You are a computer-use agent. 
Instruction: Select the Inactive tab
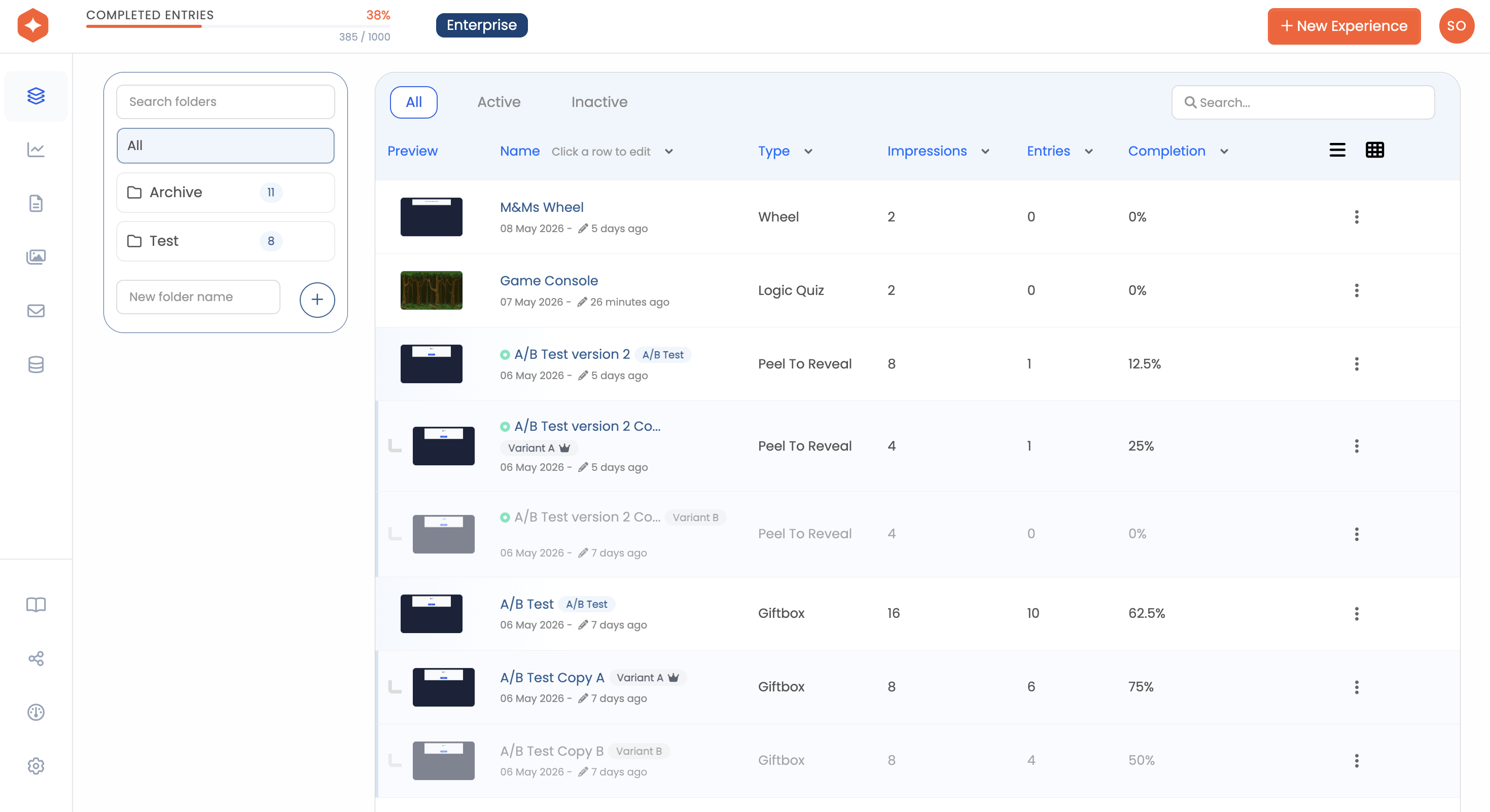click(599, 102)
